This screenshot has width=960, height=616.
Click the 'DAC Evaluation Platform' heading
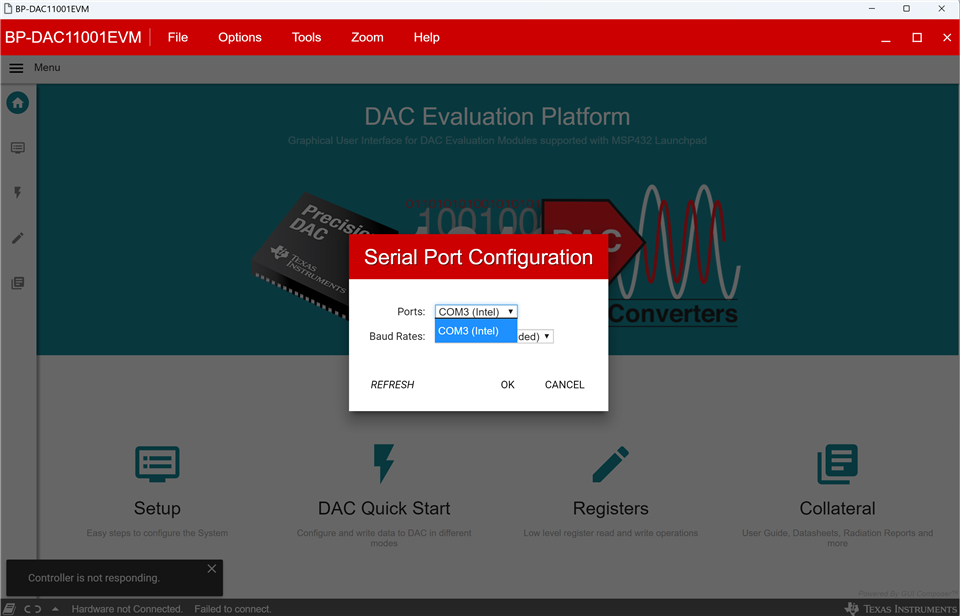(x=497, y=116)
